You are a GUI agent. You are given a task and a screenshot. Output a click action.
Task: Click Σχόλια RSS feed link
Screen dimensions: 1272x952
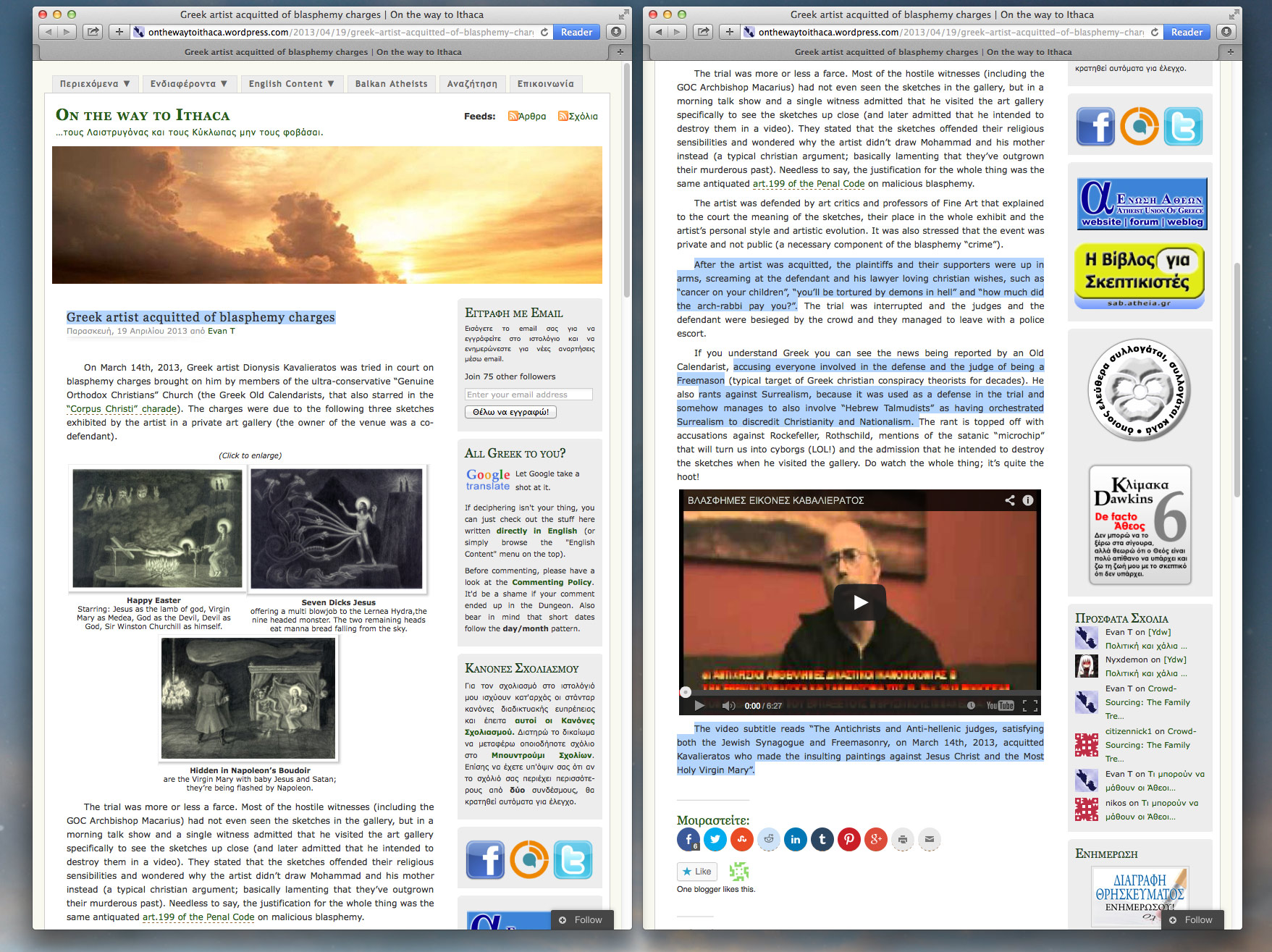pos(578,116)
